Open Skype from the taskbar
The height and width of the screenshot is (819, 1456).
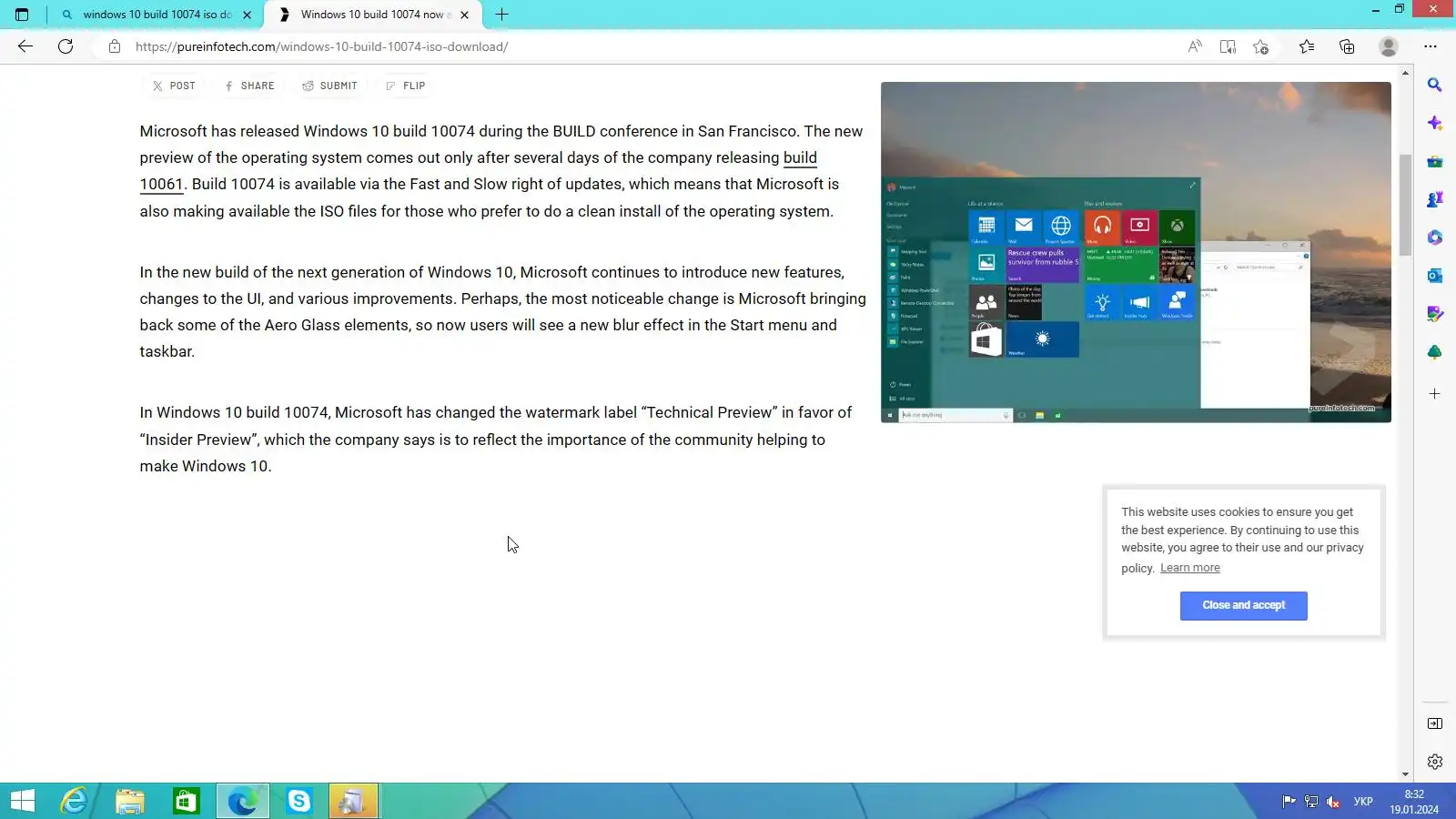coord(298,801)
